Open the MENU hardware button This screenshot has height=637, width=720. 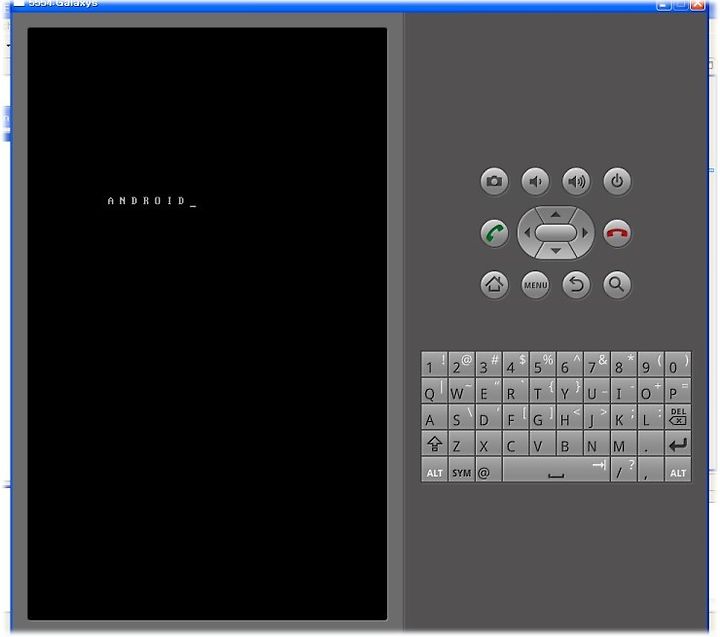tap(535, 284)
